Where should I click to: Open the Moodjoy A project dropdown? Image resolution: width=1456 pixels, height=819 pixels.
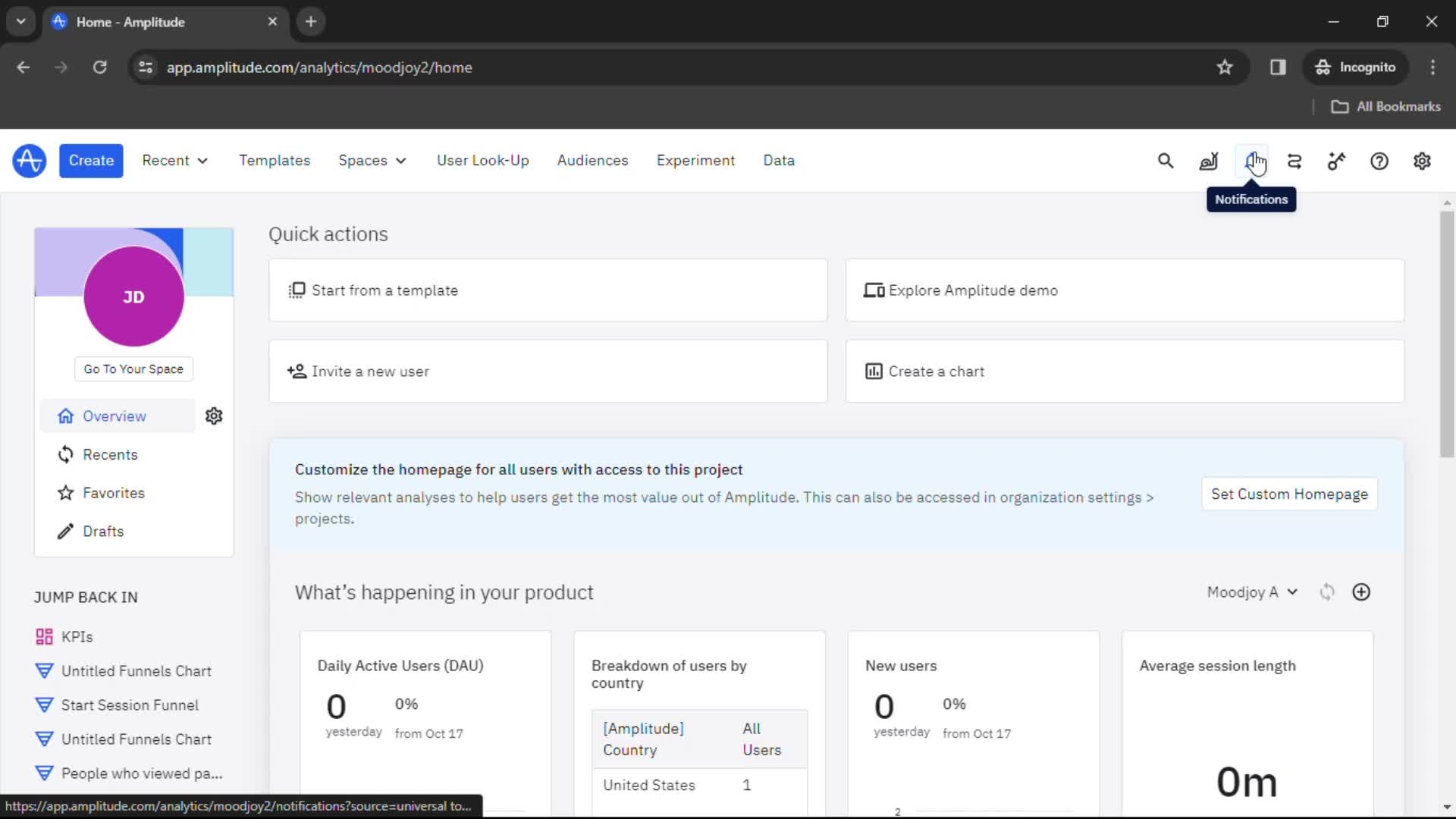click(x=1253, y=592)
